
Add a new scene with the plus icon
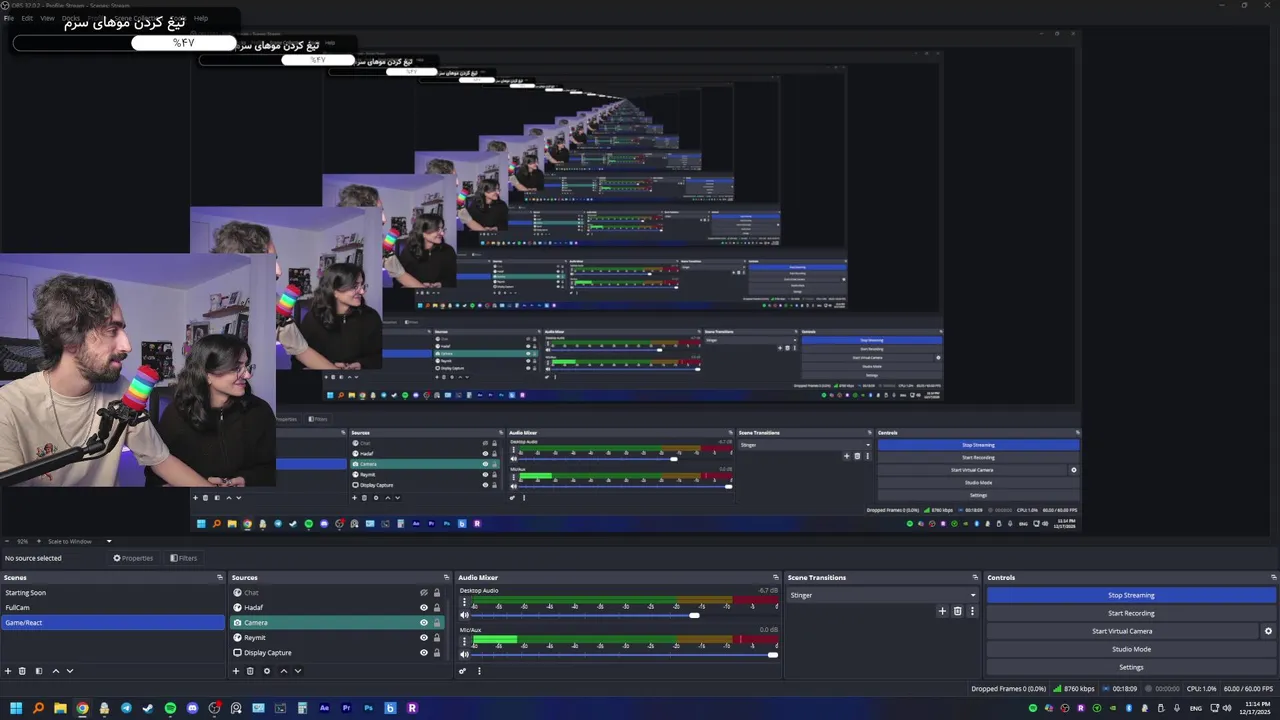click(x=8, y=671)
